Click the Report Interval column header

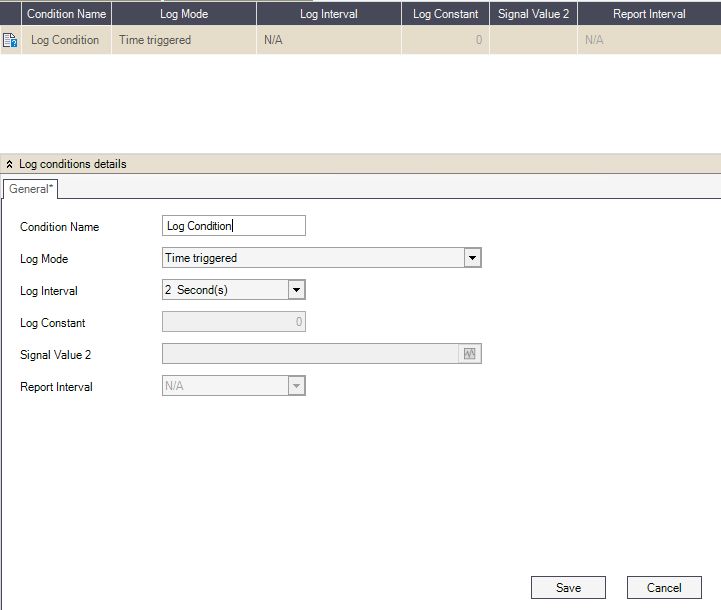[x=649, y=14]
